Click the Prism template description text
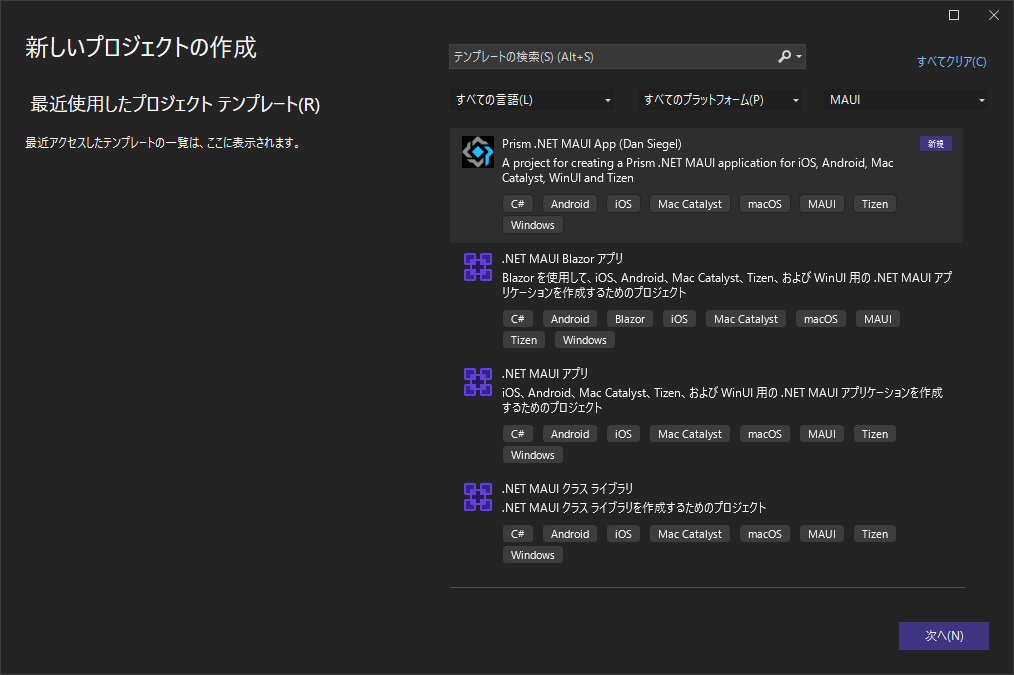 [698, 171]
